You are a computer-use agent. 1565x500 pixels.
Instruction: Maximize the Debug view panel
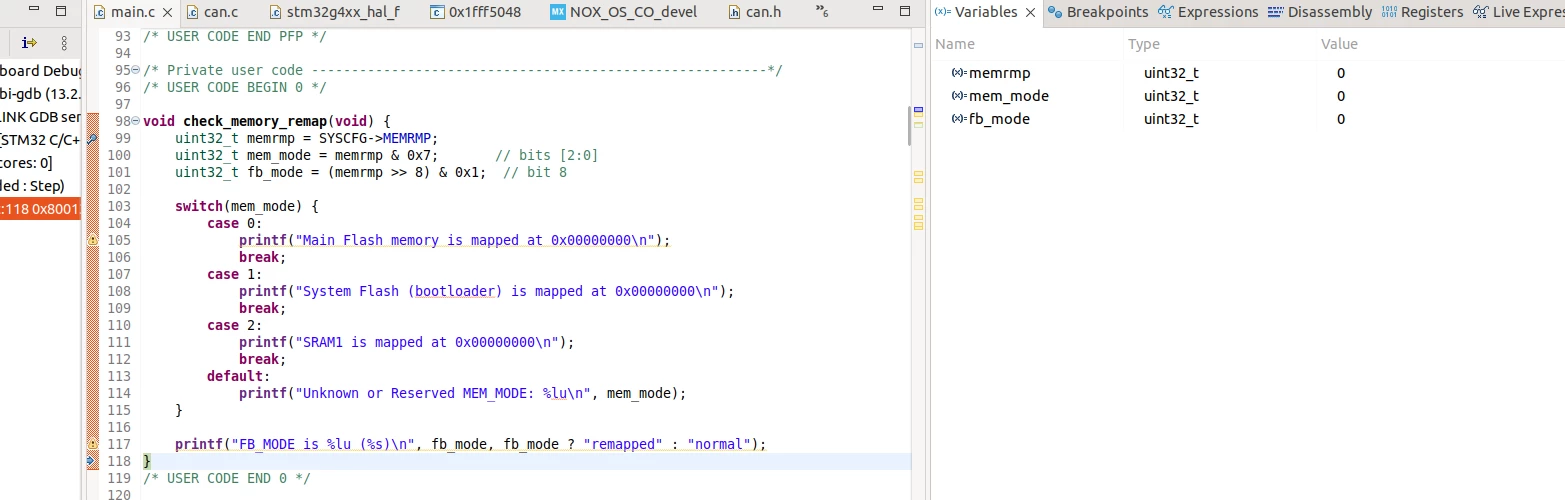[60, 11]
